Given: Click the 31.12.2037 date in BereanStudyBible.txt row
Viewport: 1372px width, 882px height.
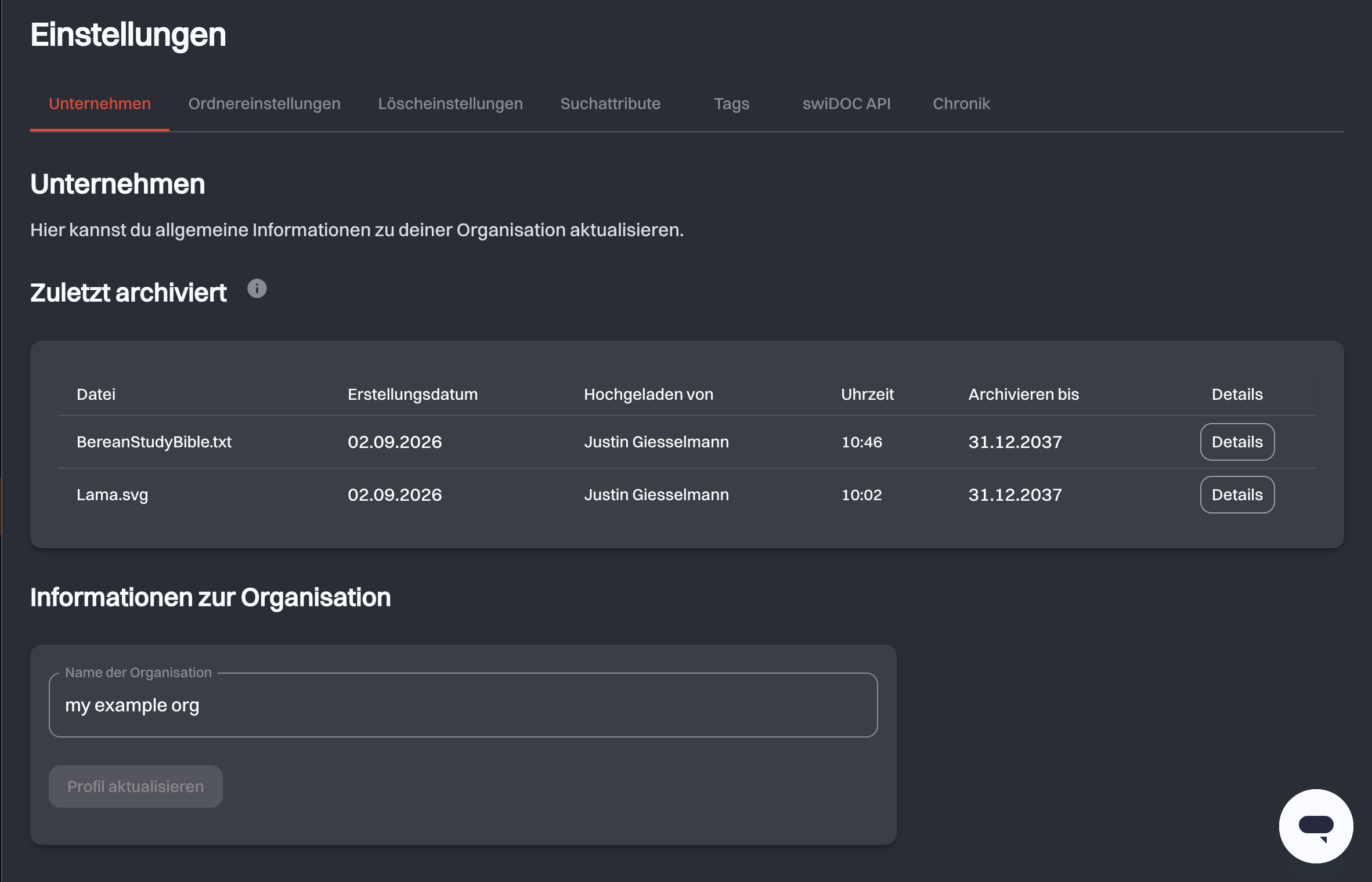Looking at the screenshot, I should pos(1015,442).
